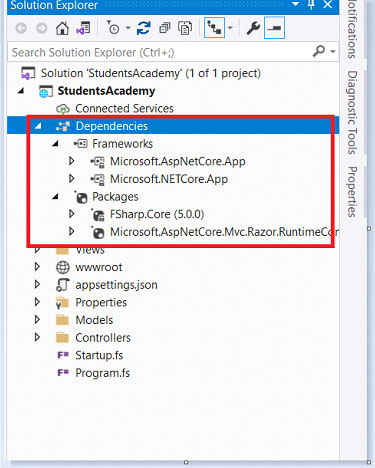Open the Pending Changes Filter clock icon
Image resolution: width=375 pixels, height=468 pixels.
[113, 28]
